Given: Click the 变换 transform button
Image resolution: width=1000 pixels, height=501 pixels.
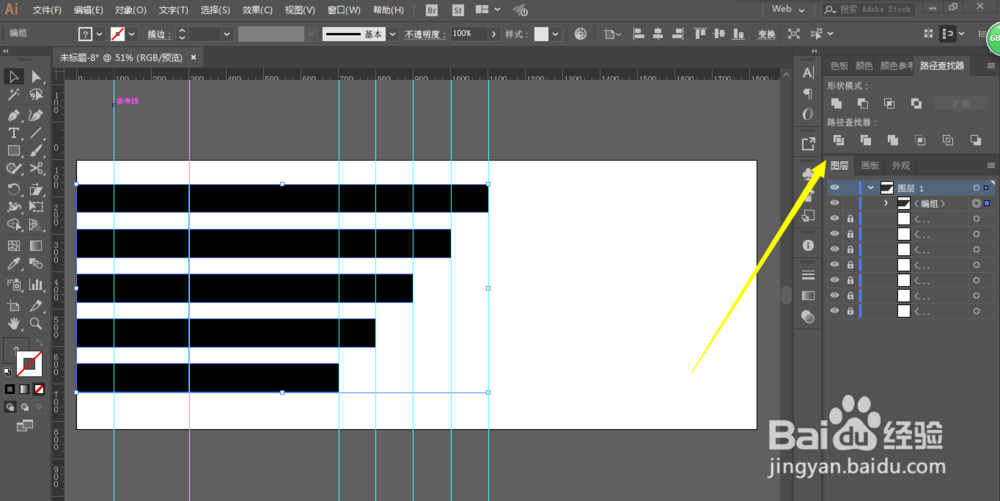Looking at the screenshot, I should click(767, 34).
